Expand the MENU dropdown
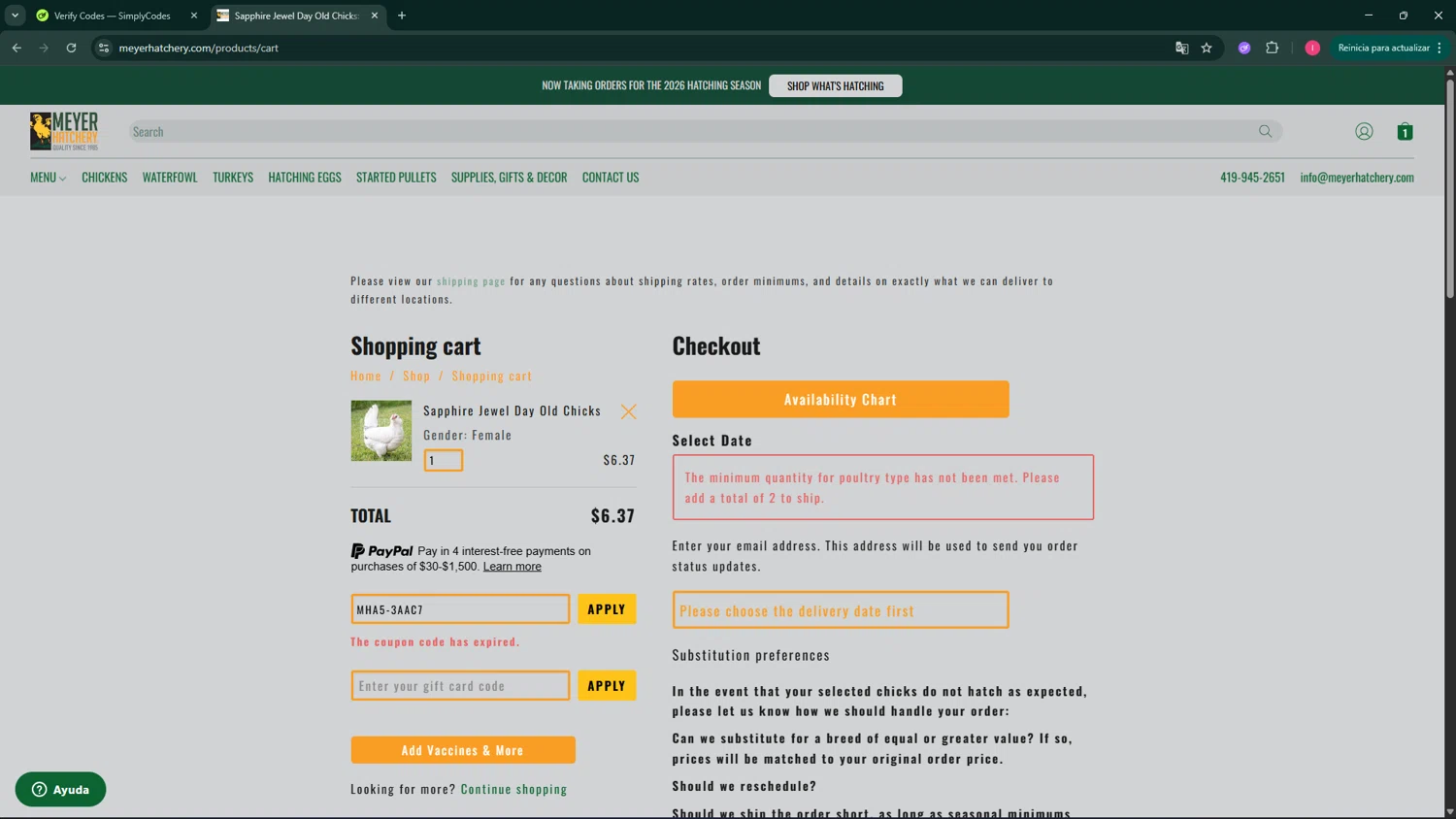Image resolution: width=1456 pixels, height=819 pixels. 48,178
